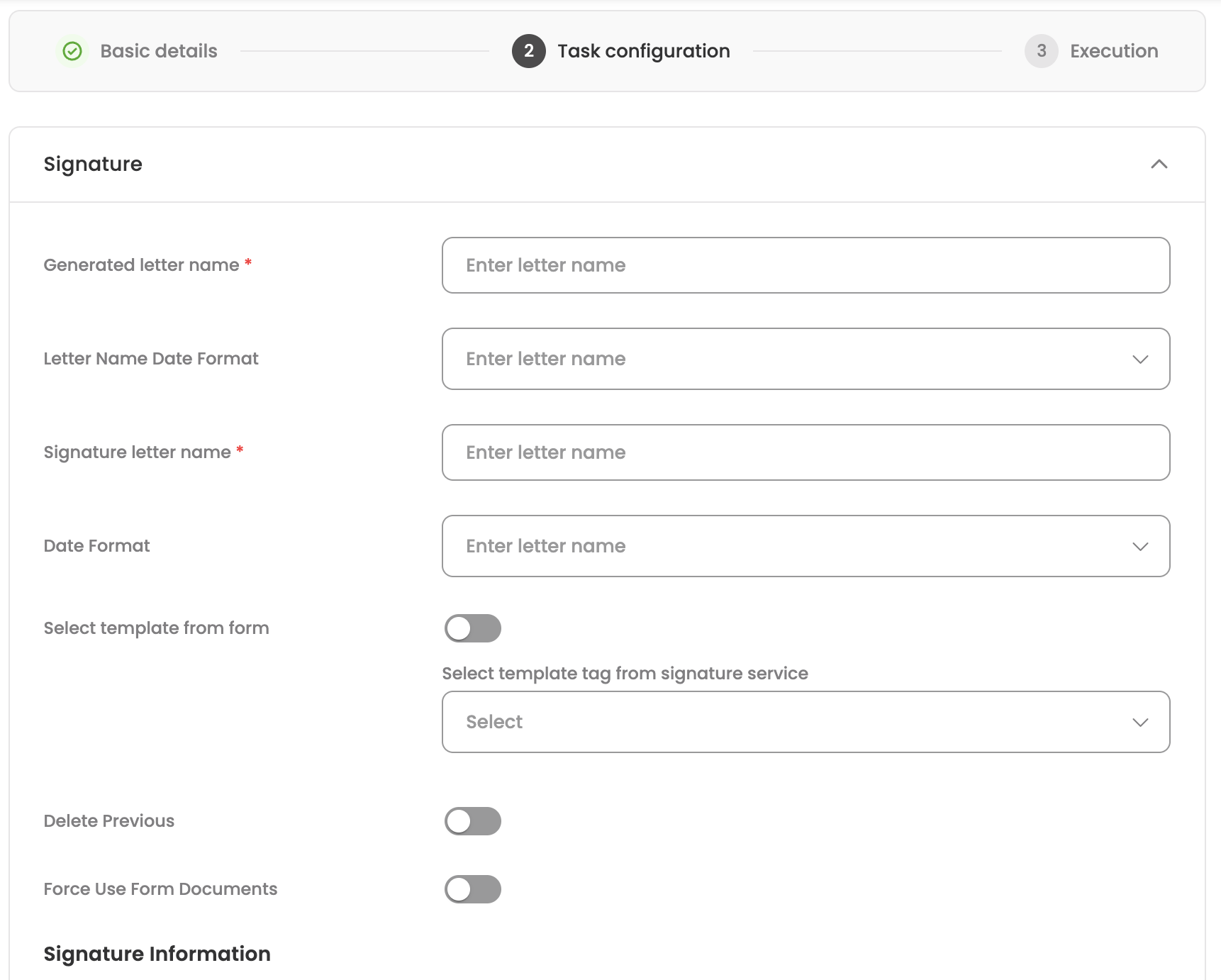Enable the Delete Previous toggle
Image resolution: width=1221 pixels, height=980 pixels.
coord(472,821)
